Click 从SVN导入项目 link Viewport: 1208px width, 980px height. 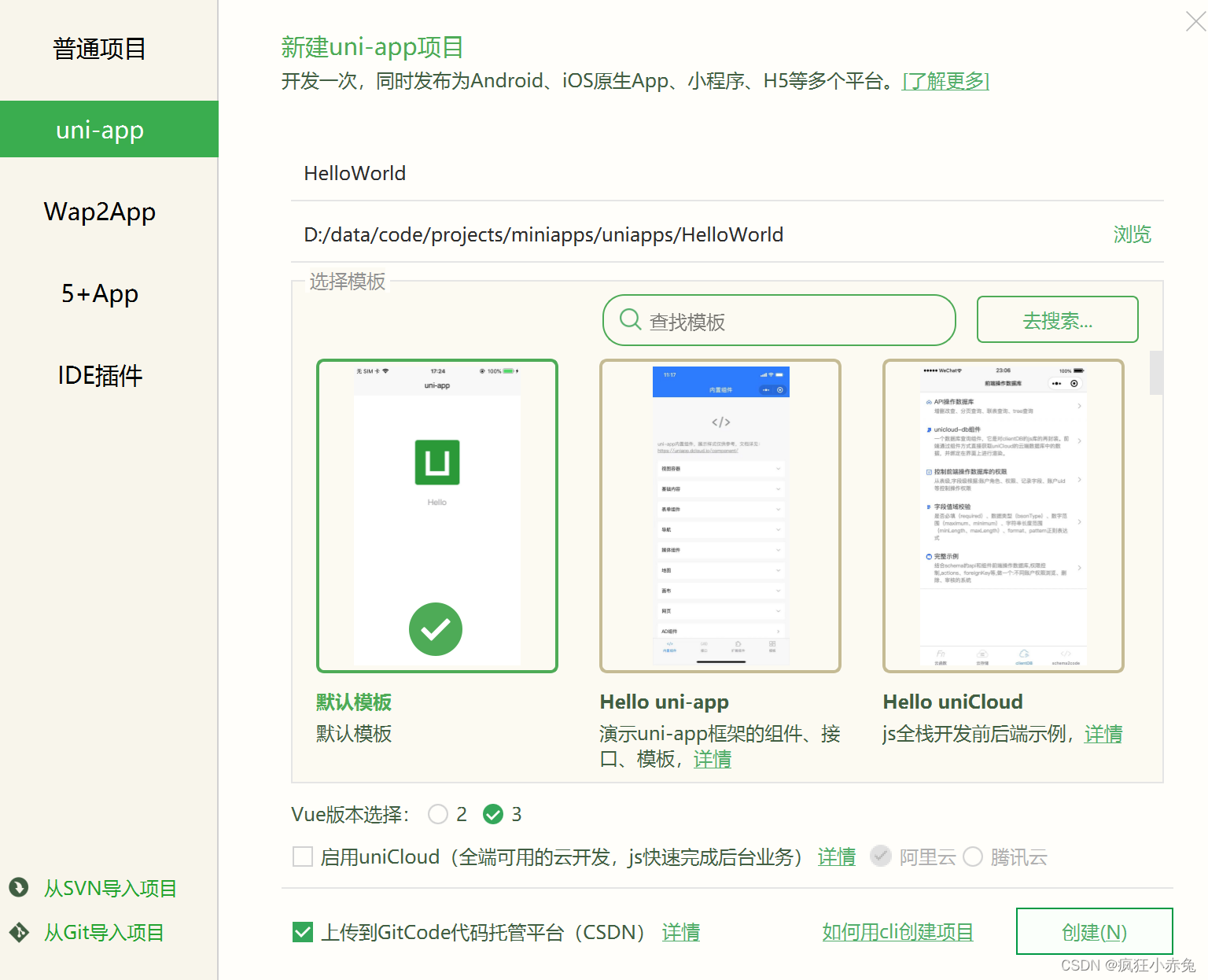pos(110,888)
